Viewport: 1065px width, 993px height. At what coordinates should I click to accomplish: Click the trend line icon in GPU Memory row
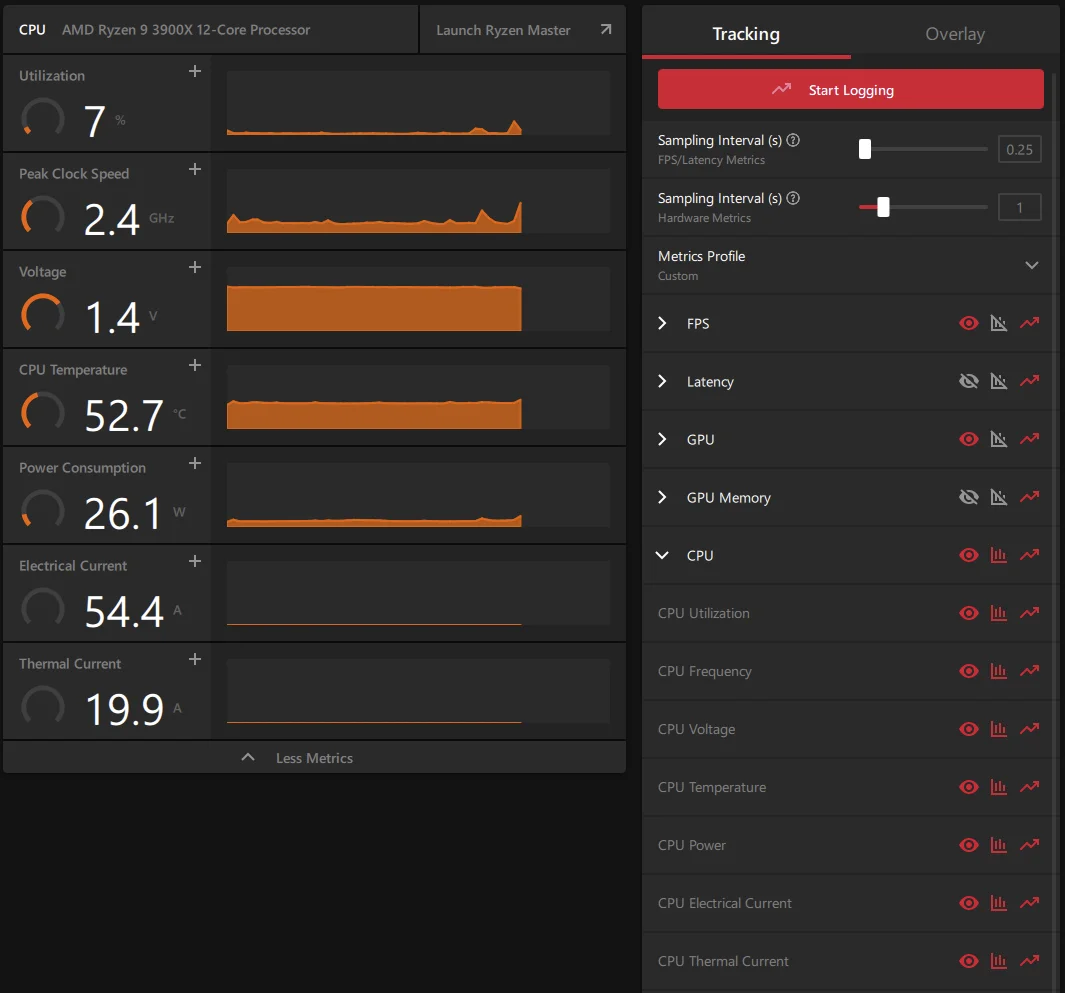coord(1030,497)
